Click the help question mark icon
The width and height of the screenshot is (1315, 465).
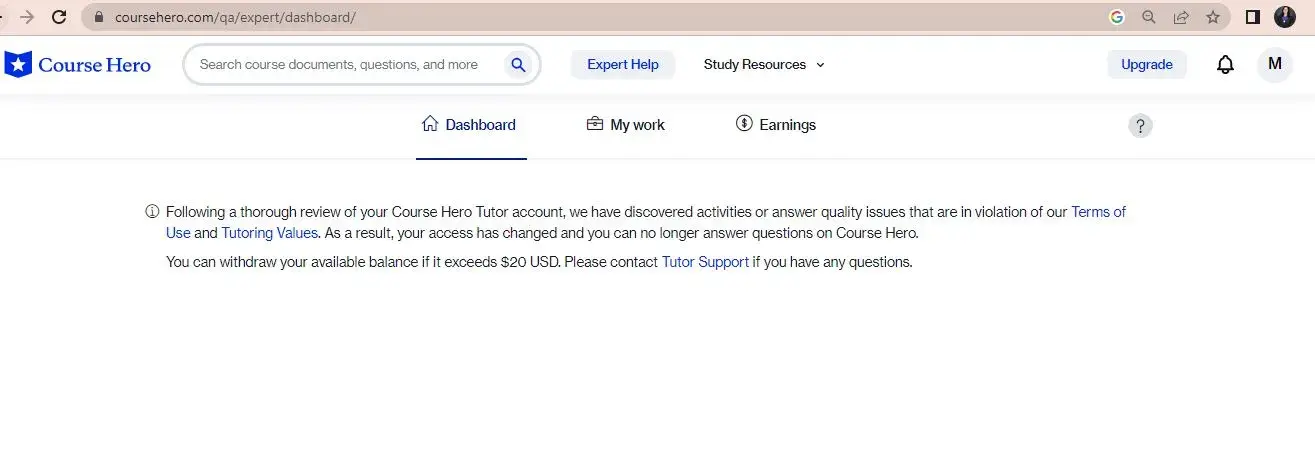pyautogui.click(x=1140, y=126)
